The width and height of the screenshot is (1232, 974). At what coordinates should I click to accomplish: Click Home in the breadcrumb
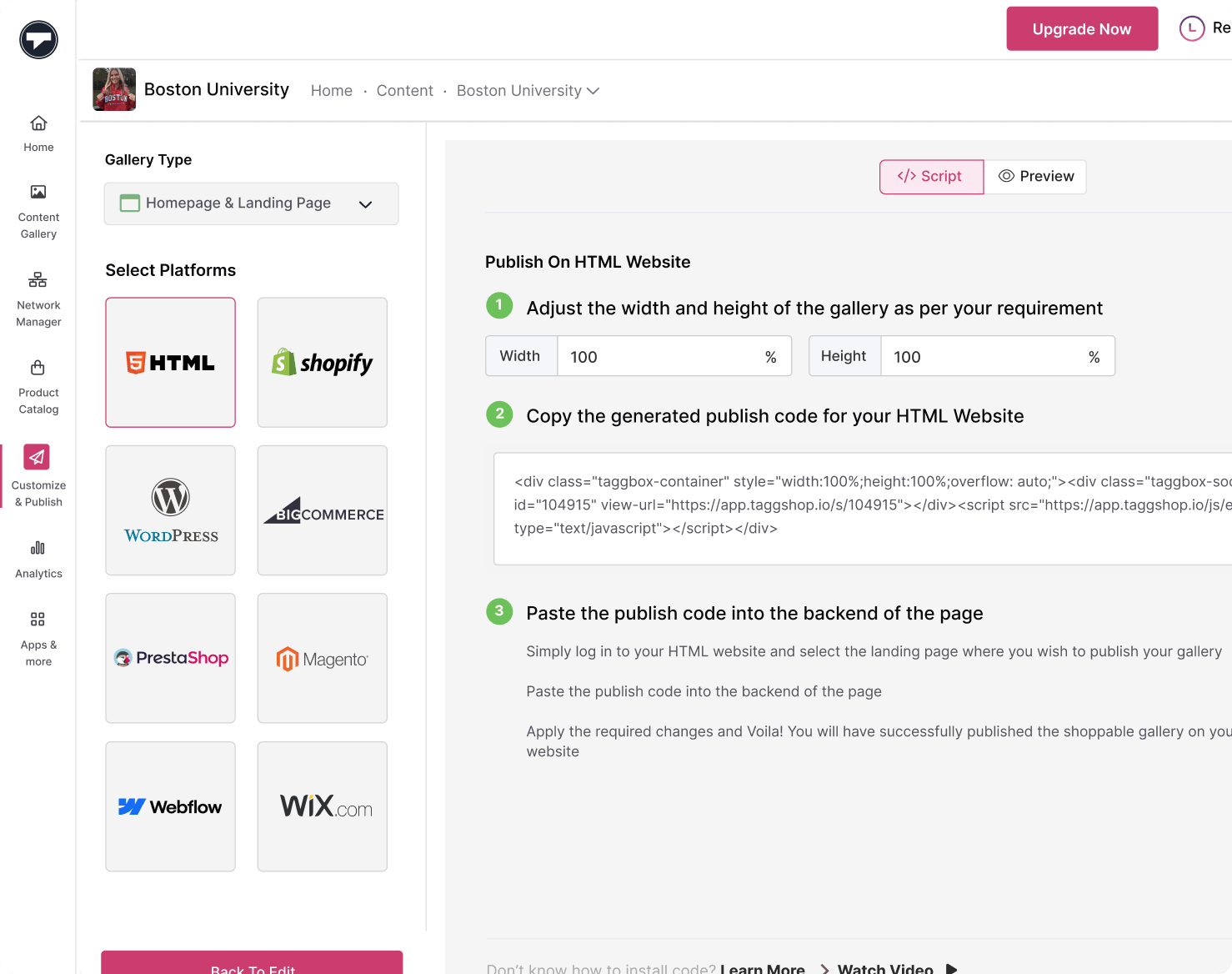point(332,91)
